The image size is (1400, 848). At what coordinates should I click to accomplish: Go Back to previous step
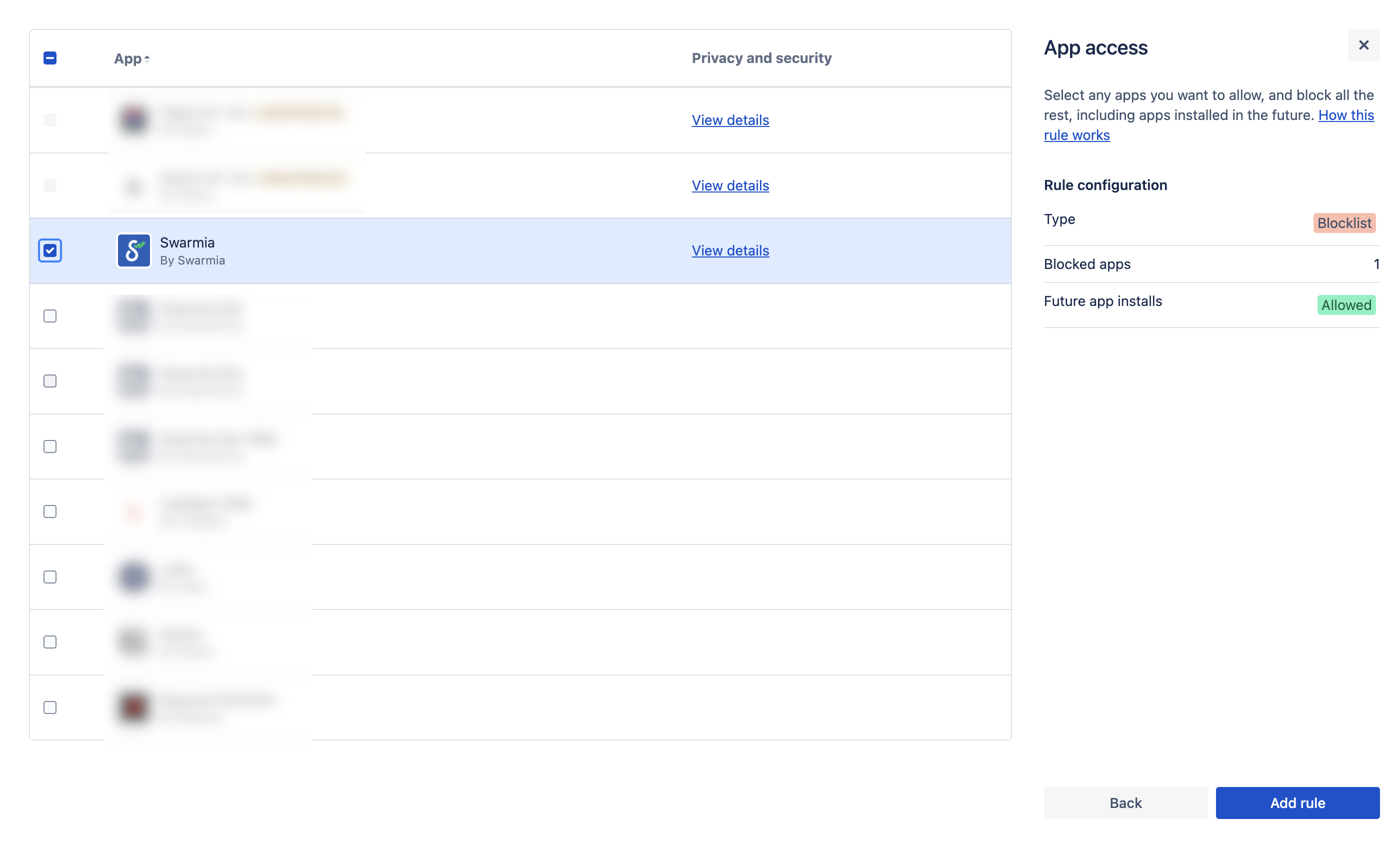[x=1125, y=802]
